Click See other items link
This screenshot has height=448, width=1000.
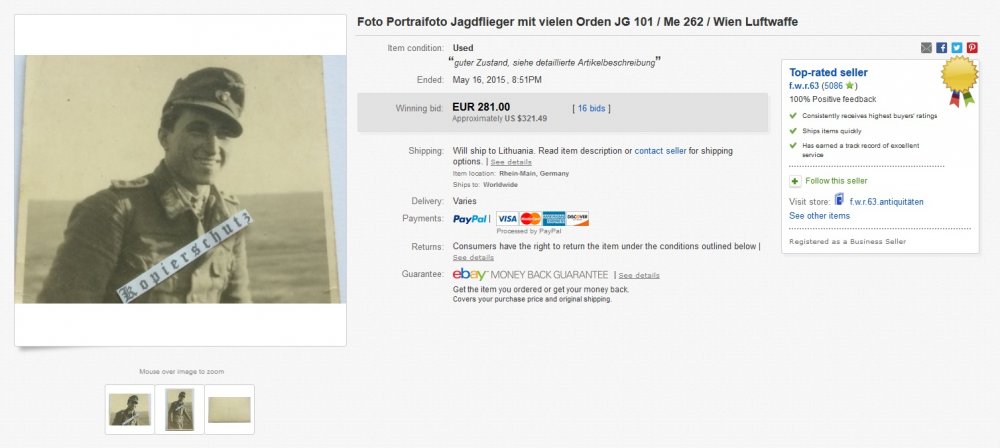tap(820, 216)
